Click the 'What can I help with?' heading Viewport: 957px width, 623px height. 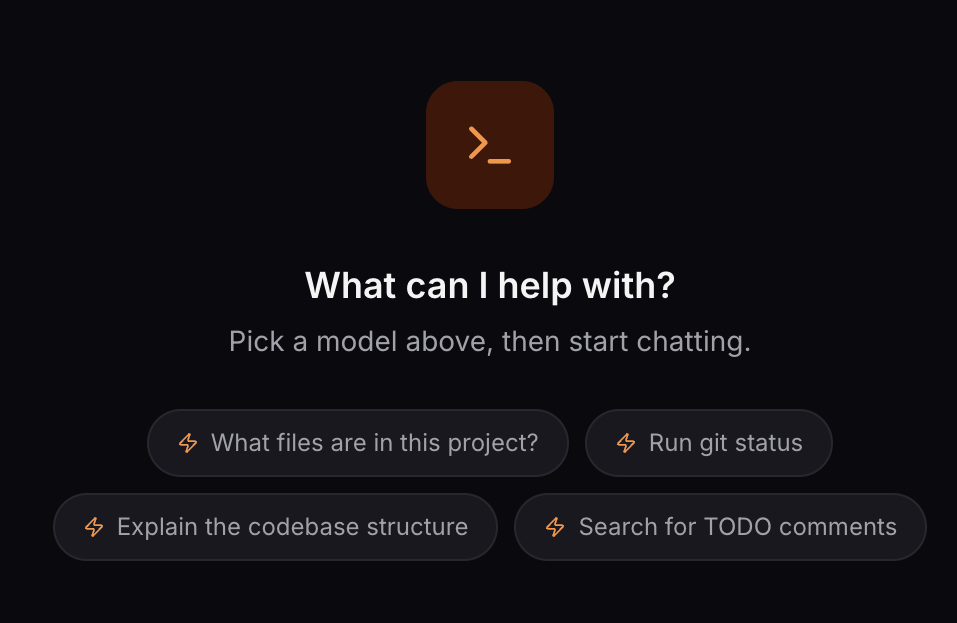(x=489, y=286)
